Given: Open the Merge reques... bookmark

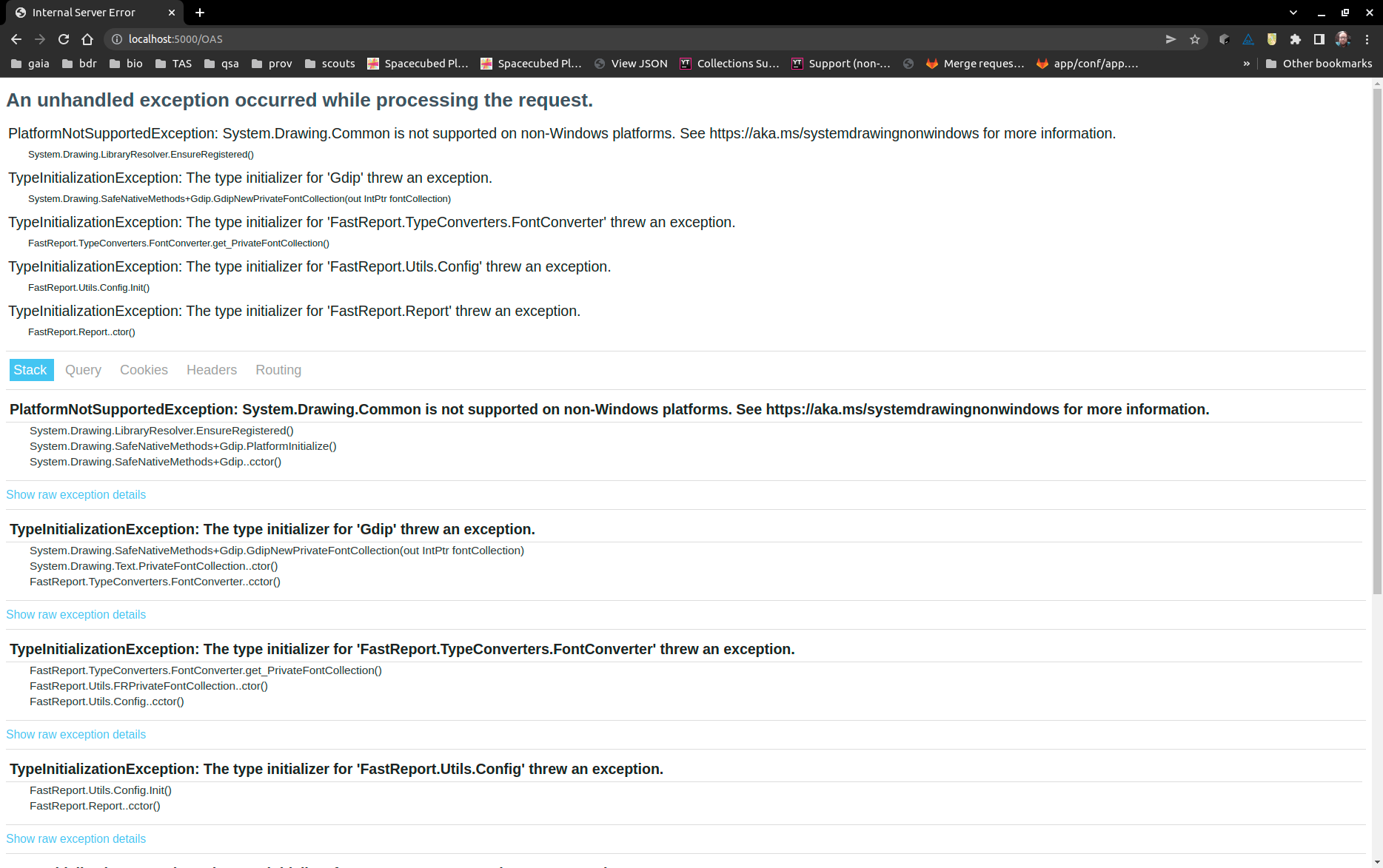Looking at the screenshot, I should click(x=975, y=64).
